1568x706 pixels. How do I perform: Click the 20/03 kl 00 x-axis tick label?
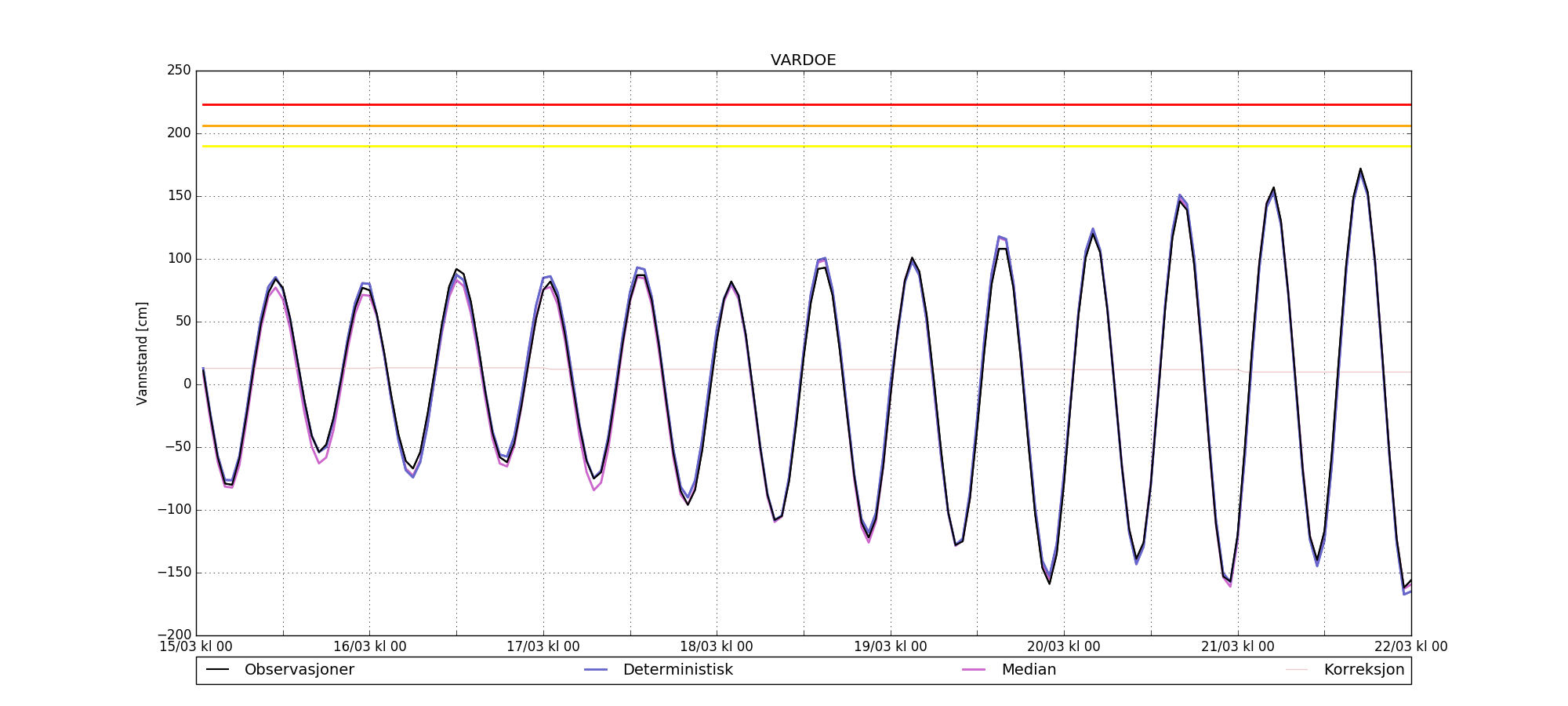click(1063, 647)
